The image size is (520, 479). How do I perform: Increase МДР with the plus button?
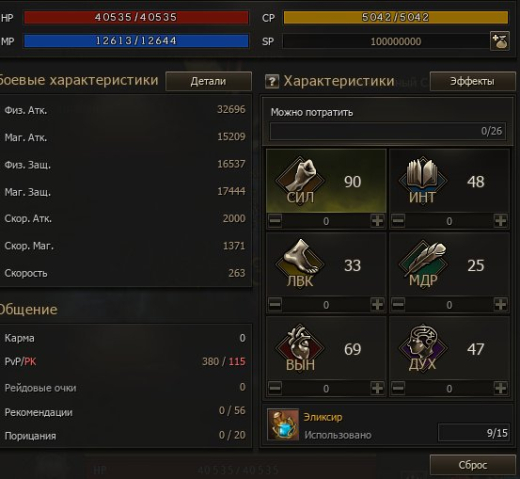pyautogui.click(x=500, y=304)
